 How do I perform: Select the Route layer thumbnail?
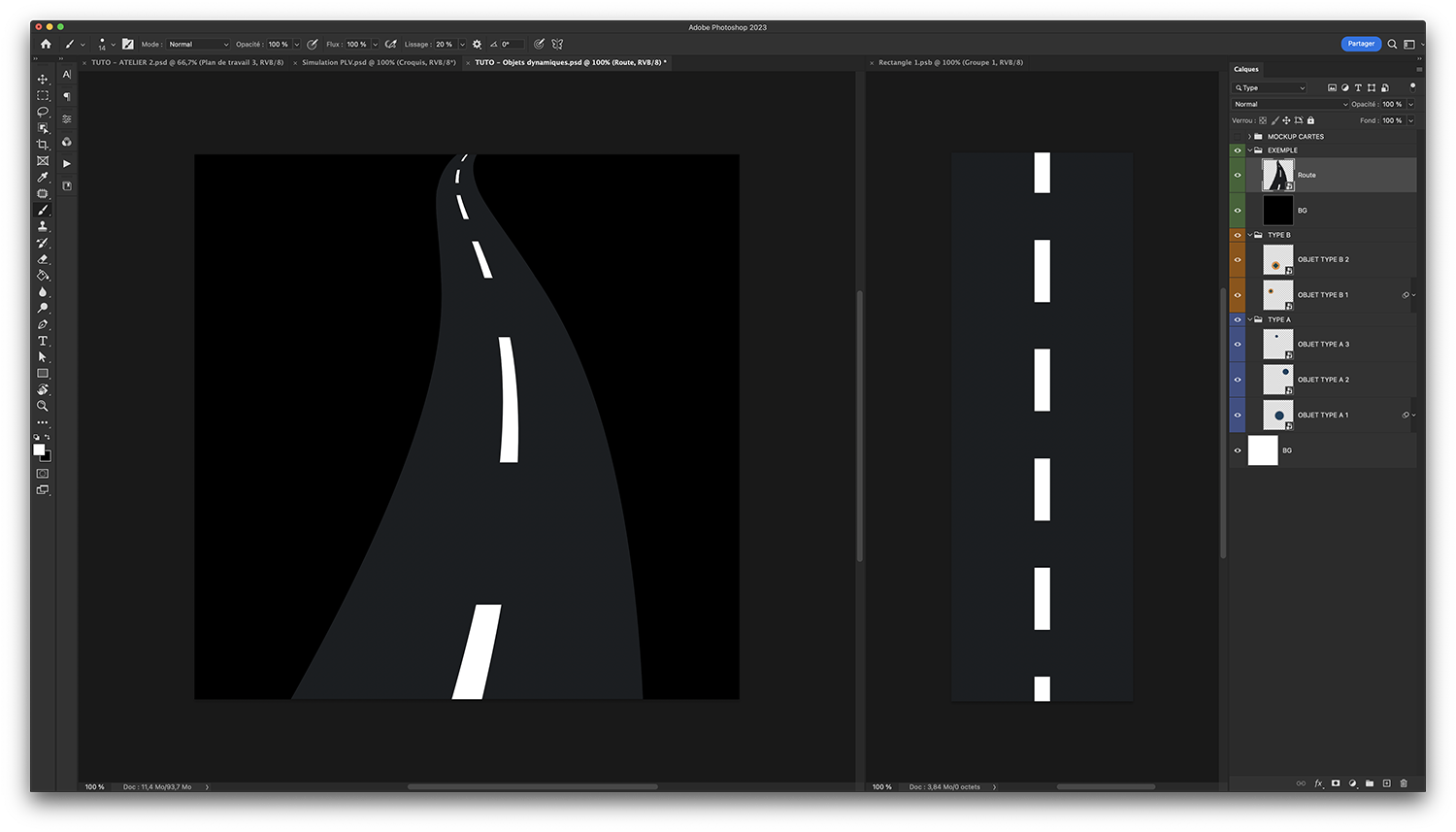tap(1277, 175)
